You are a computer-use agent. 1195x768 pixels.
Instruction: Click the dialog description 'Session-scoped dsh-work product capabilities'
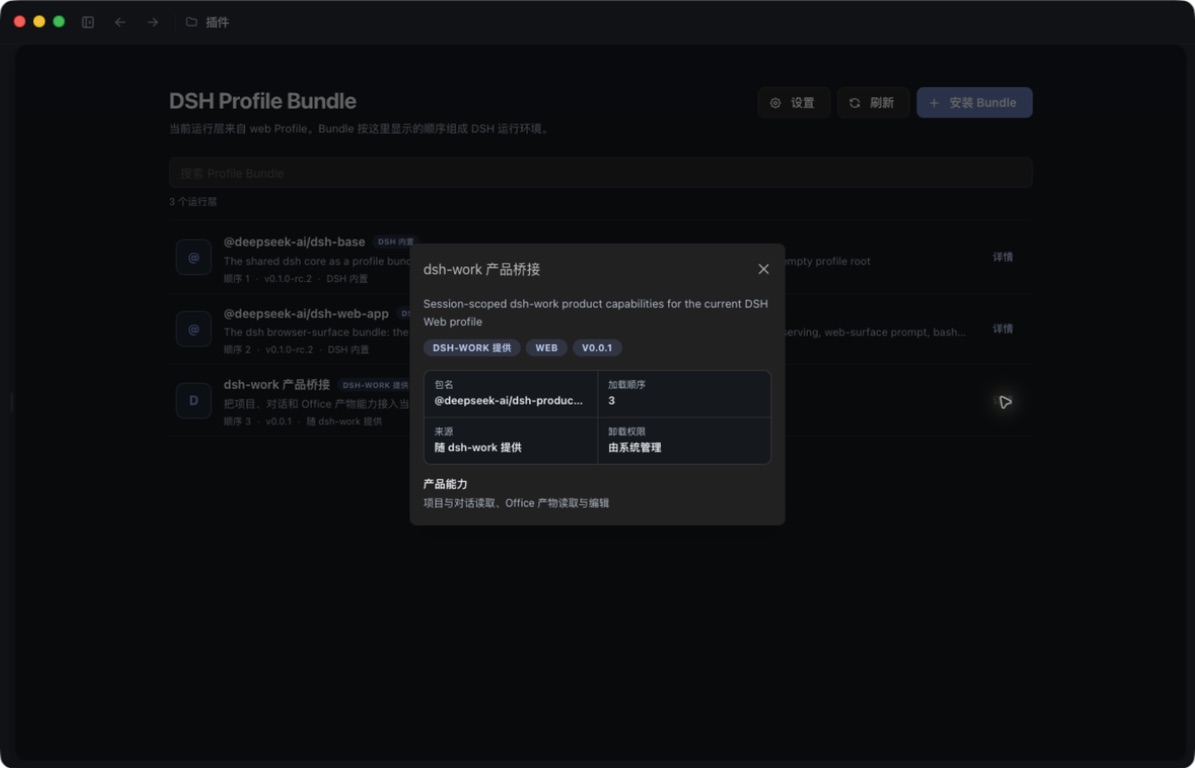595,312
